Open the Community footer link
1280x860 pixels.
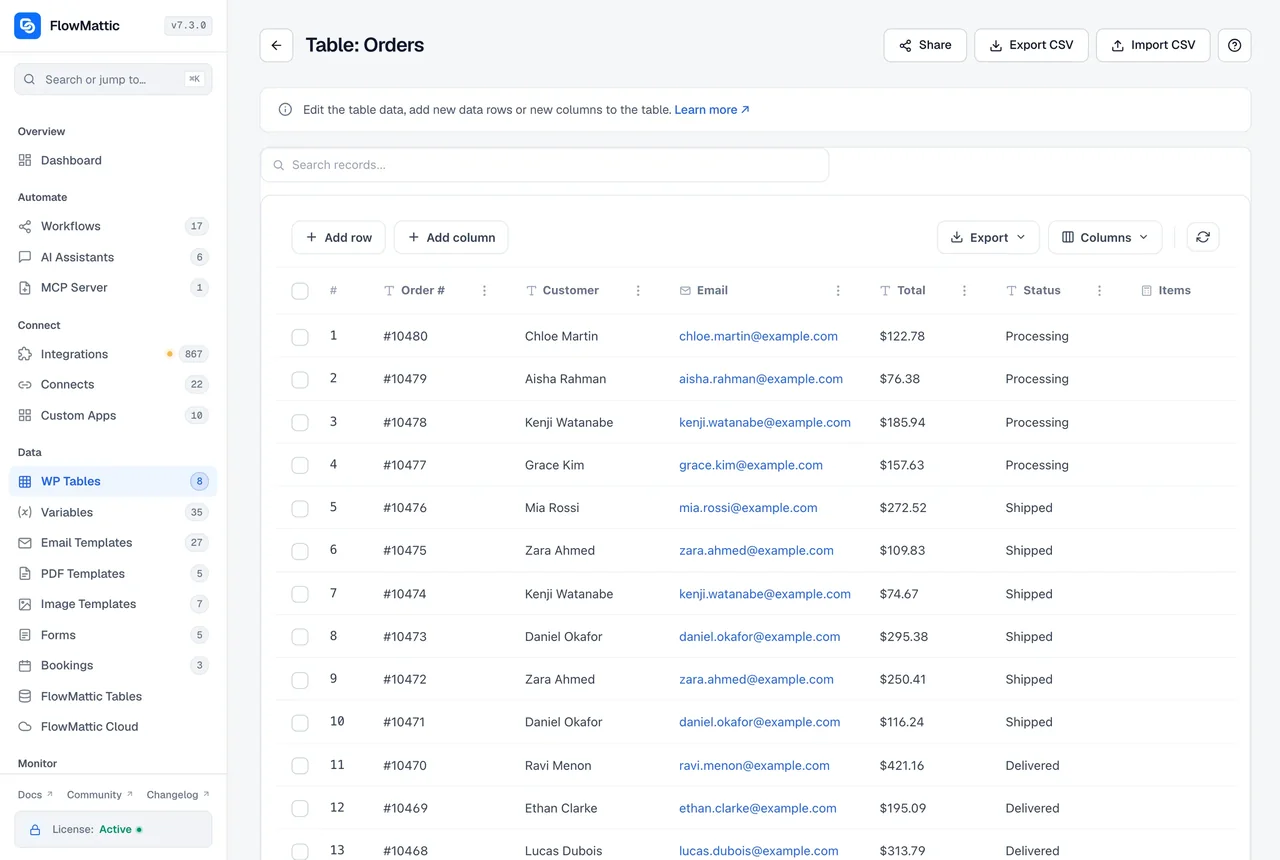(x=100, y=795)
